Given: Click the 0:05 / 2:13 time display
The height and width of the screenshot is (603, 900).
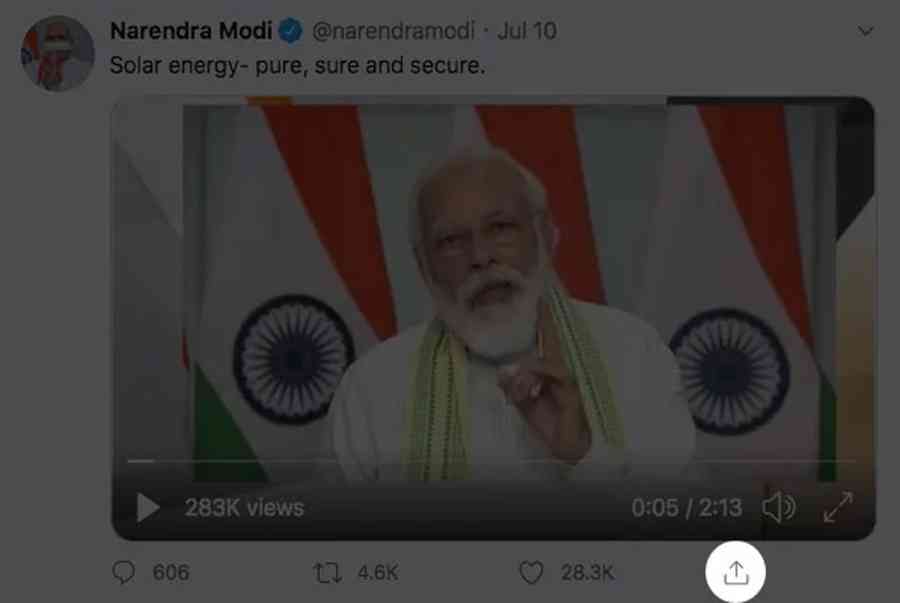Looking at the screenshot, I should 686,508.
